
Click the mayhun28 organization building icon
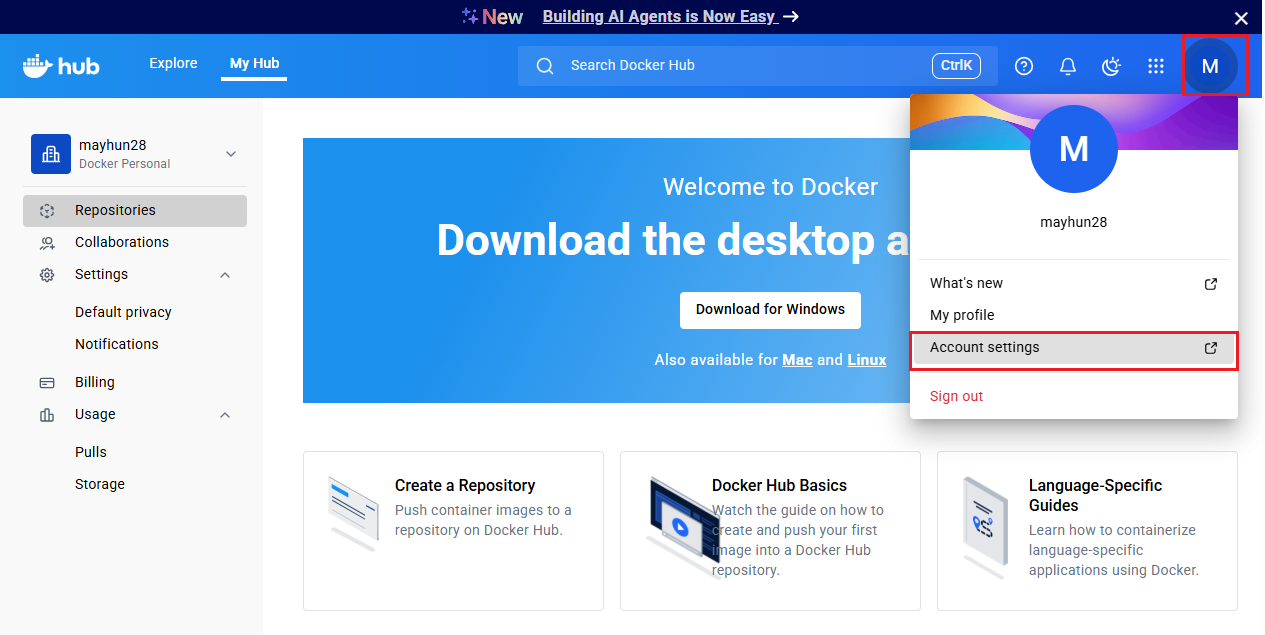(x=51, y=154)
